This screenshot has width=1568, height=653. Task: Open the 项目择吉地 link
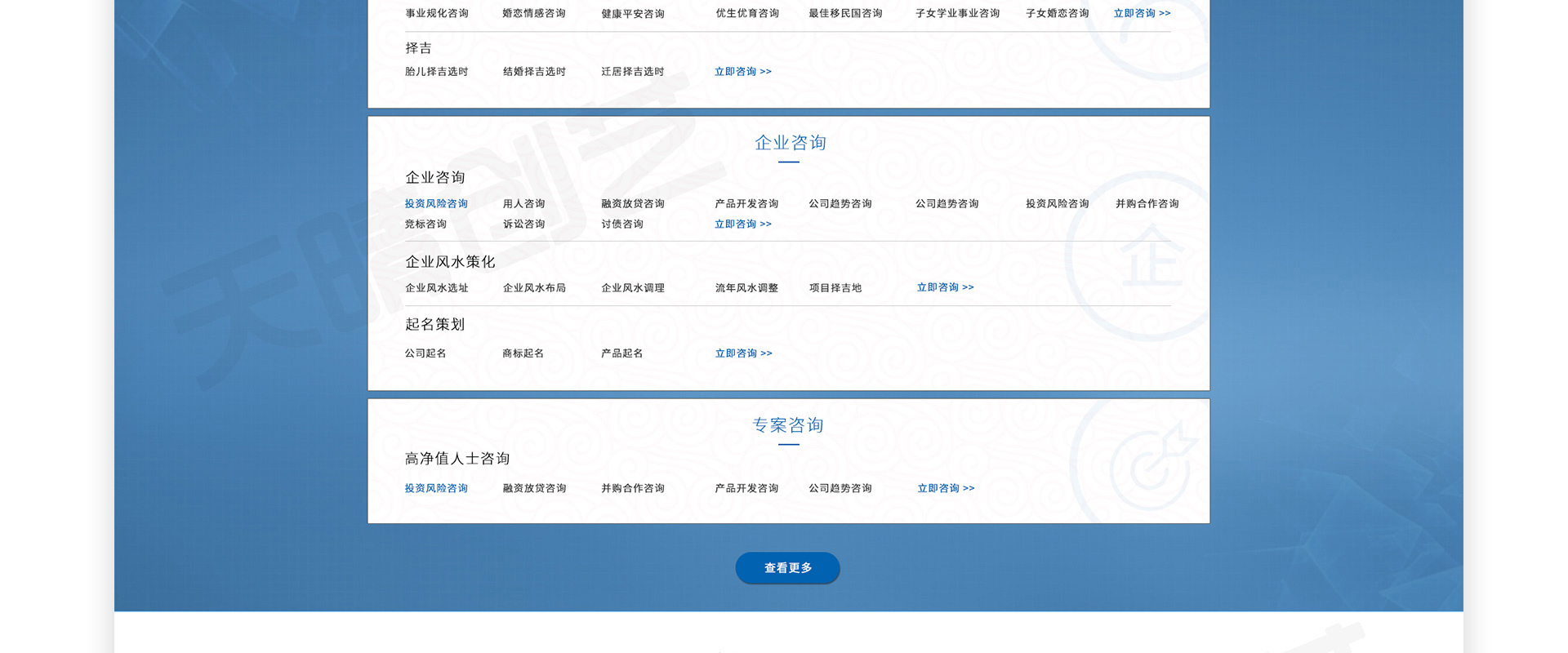tap(835, 288)
